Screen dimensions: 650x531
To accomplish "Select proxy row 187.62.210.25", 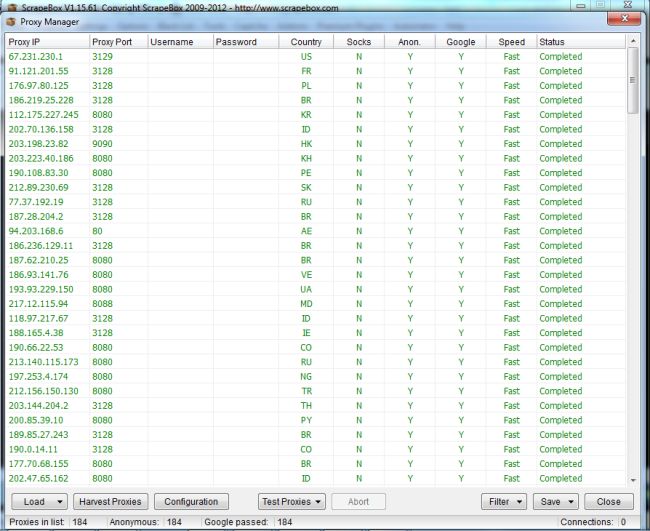I will [315, 260].
